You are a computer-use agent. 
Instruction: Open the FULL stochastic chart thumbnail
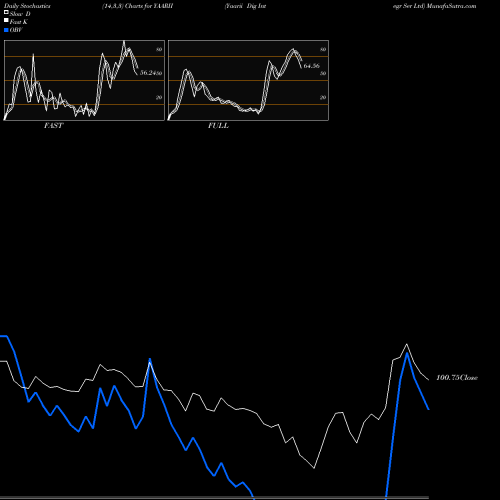click(x=248, y=80)
